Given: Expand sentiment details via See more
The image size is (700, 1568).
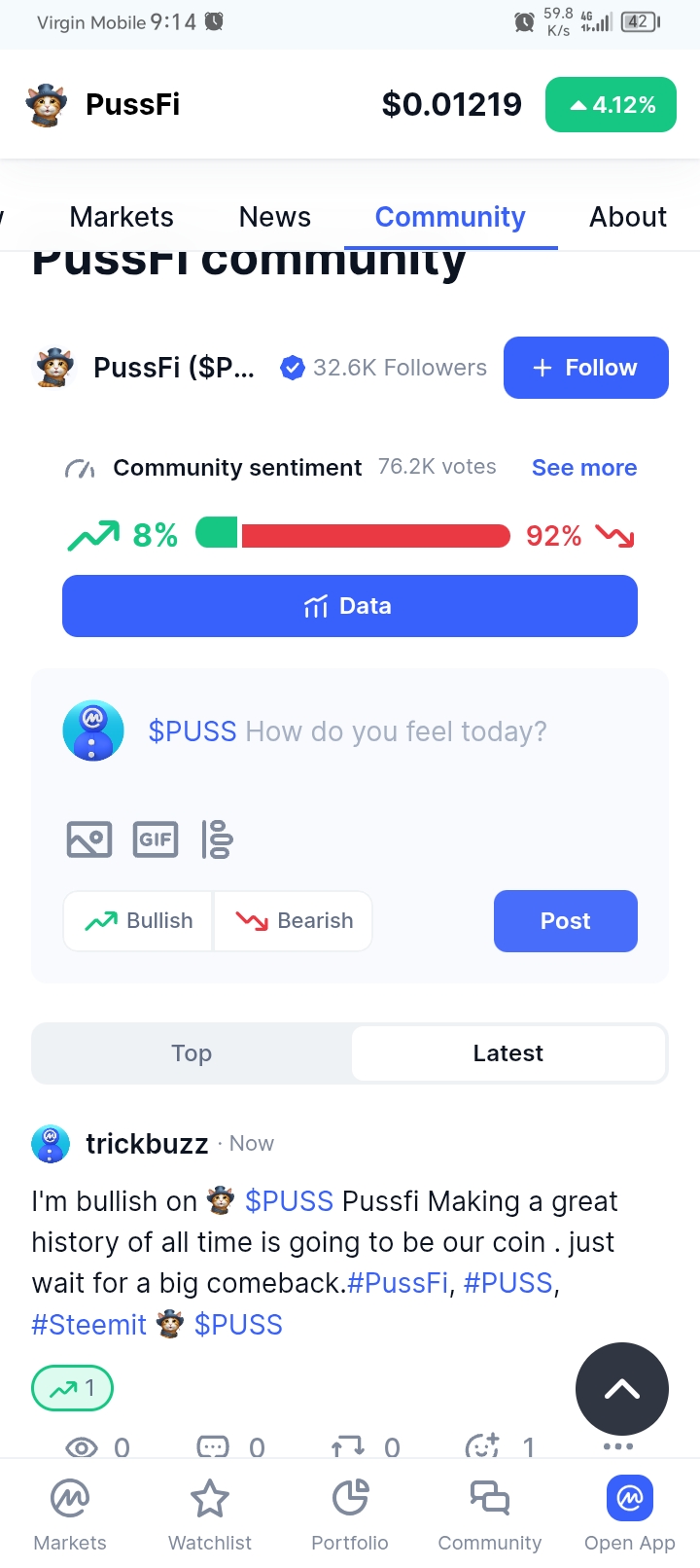Looking at the screenshot, I should [584, 468].
